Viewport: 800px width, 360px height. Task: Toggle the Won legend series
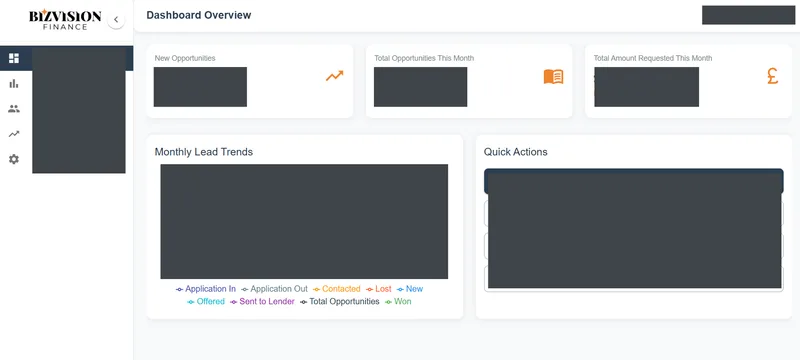[398, 301]
